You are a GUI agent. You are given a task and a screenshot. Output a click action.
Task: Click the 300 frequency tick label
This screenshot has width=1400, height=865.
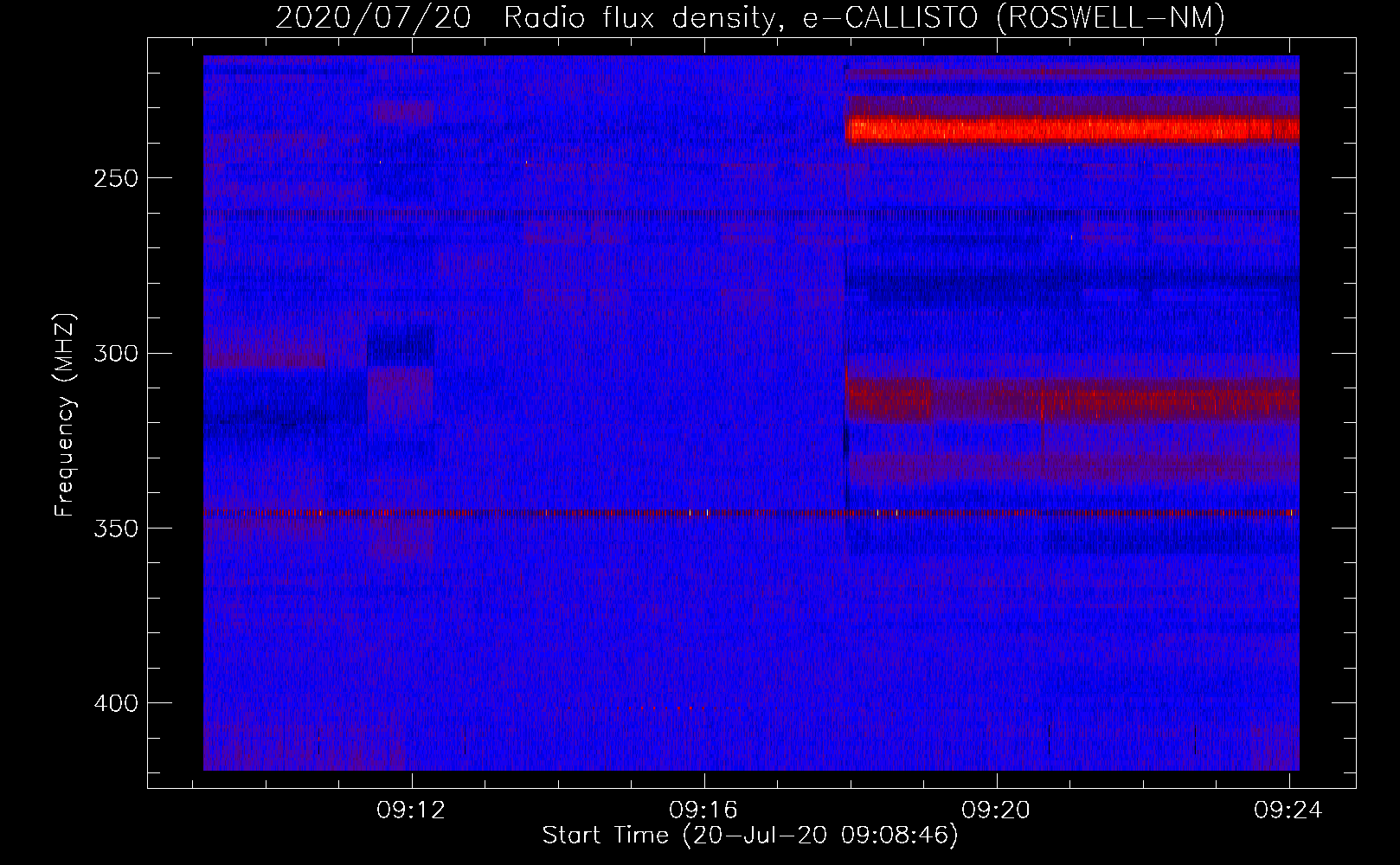[x=116, y=353]
